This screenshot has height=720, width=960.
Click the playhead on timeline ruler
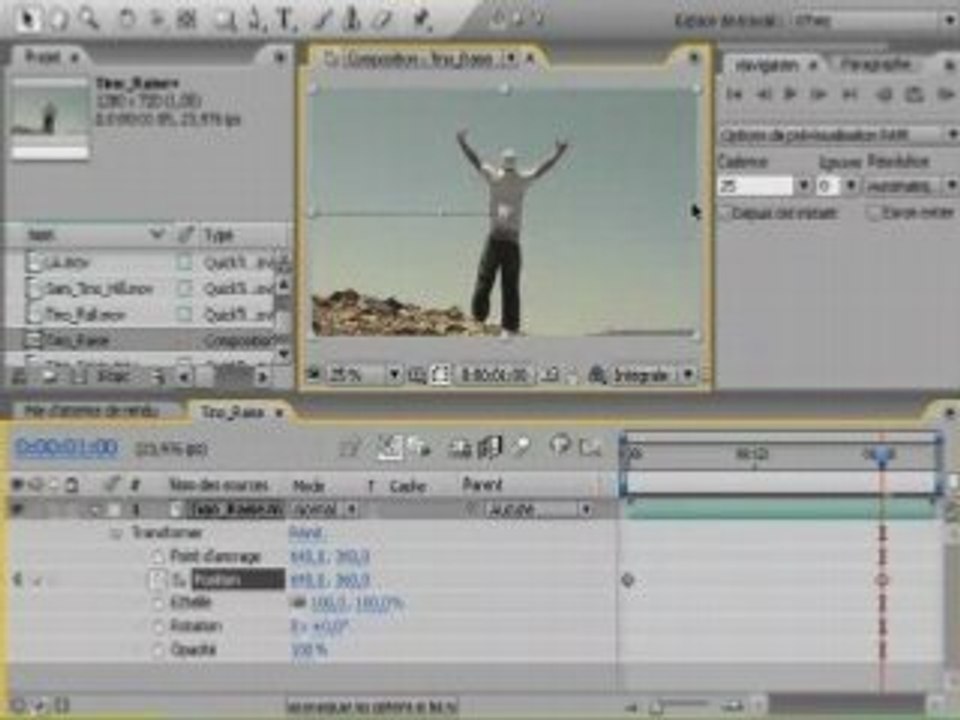[x=882, y=455]
